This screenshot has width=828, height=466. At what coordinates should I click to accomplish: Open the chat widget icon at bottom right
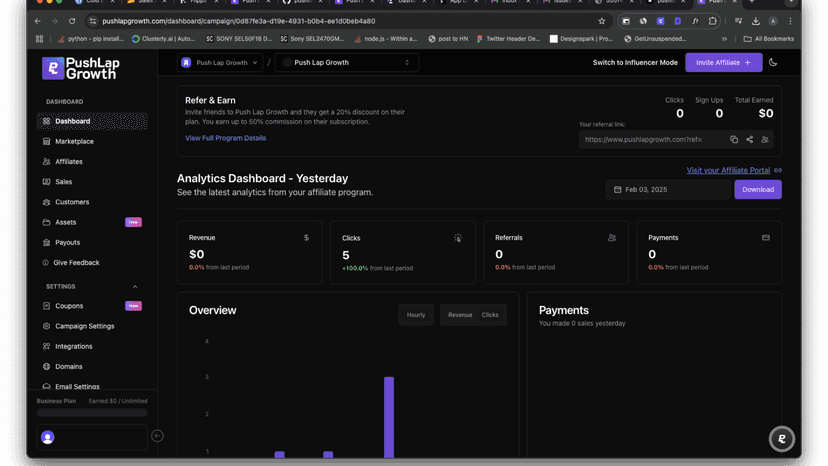(x=782, y=439)
